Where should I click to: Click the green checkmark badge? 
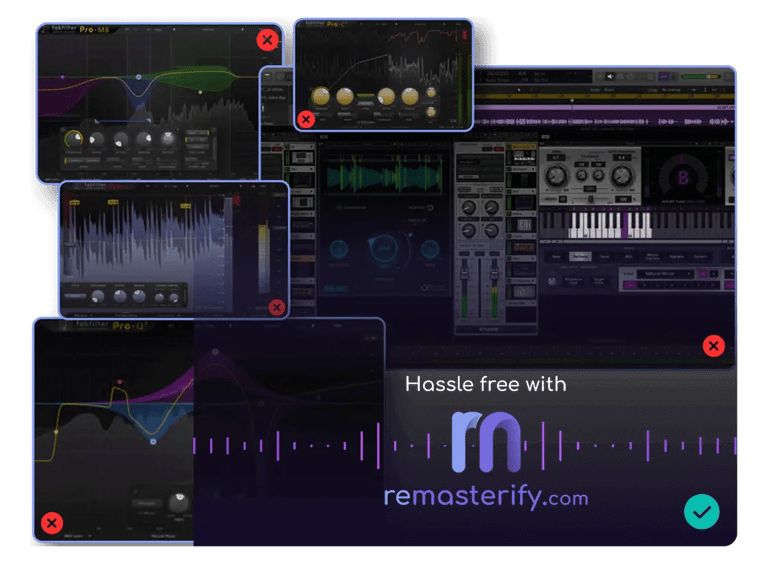click(x=701, y=512)
